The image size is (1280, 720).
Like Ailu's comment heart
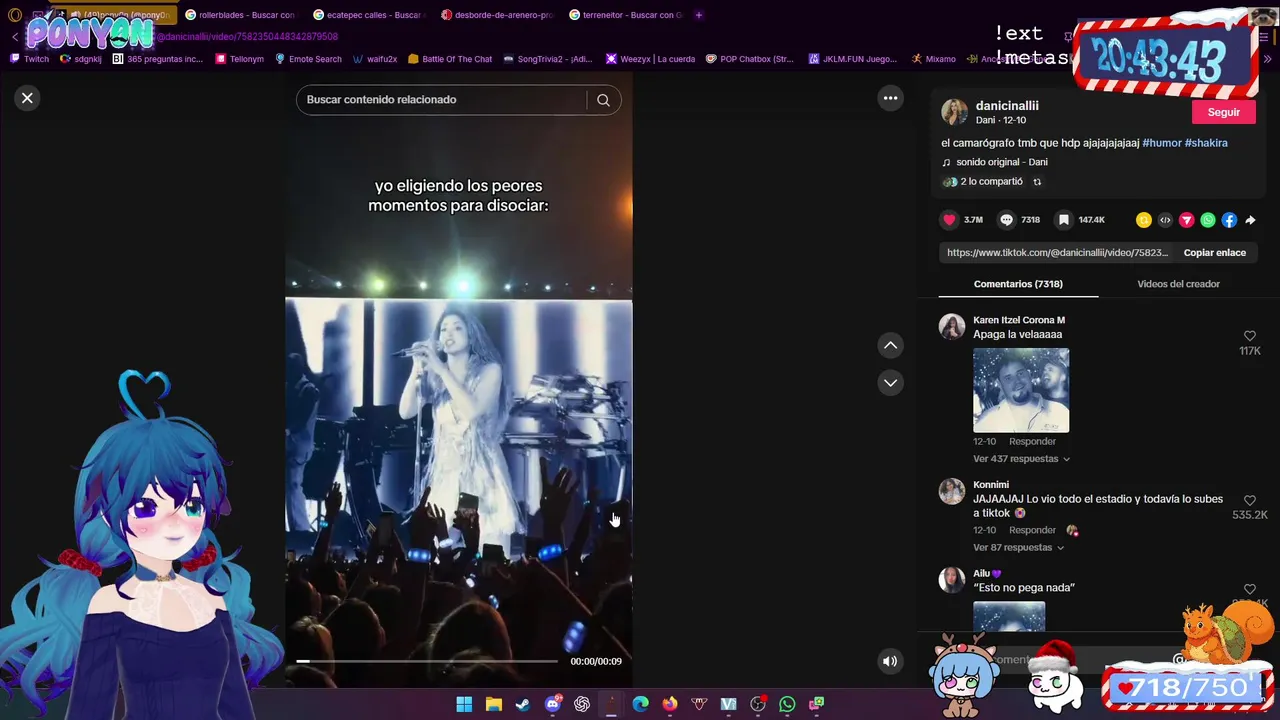pyautogui.click(x=1249, y=590)
